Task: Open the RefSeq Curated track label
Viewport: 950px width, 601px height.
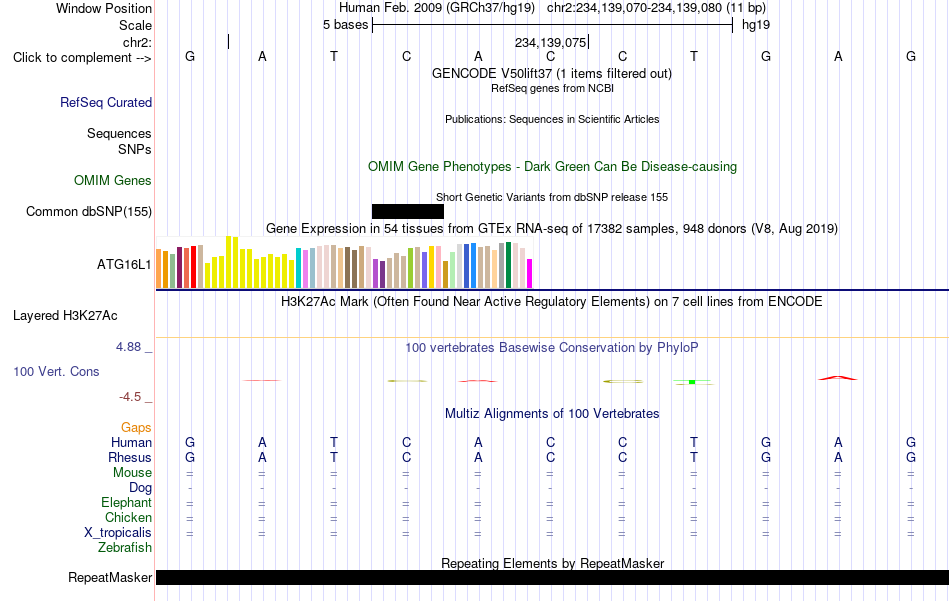Action: (105, 102)
